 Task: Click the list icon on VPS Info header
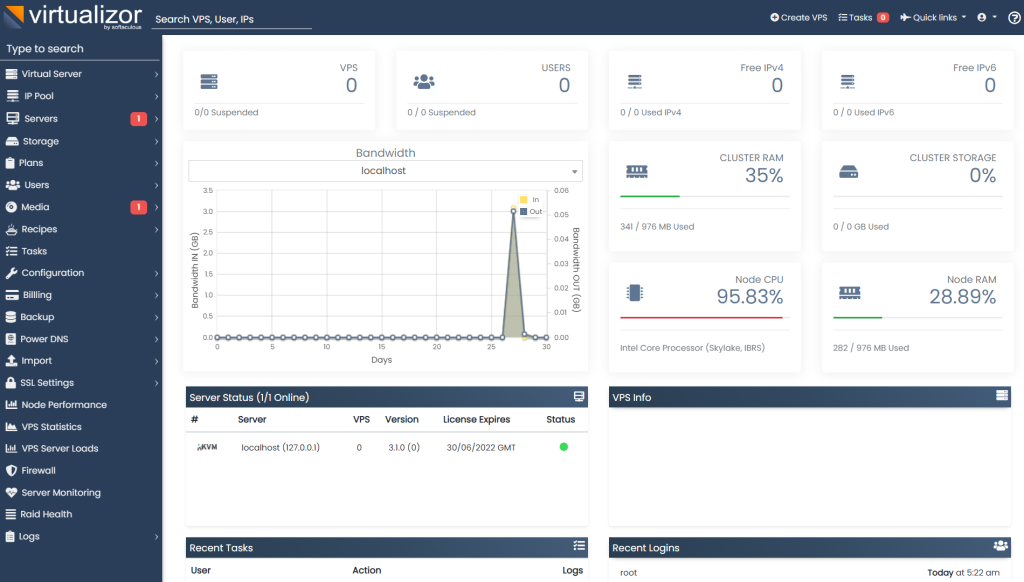pos(1001,397)
